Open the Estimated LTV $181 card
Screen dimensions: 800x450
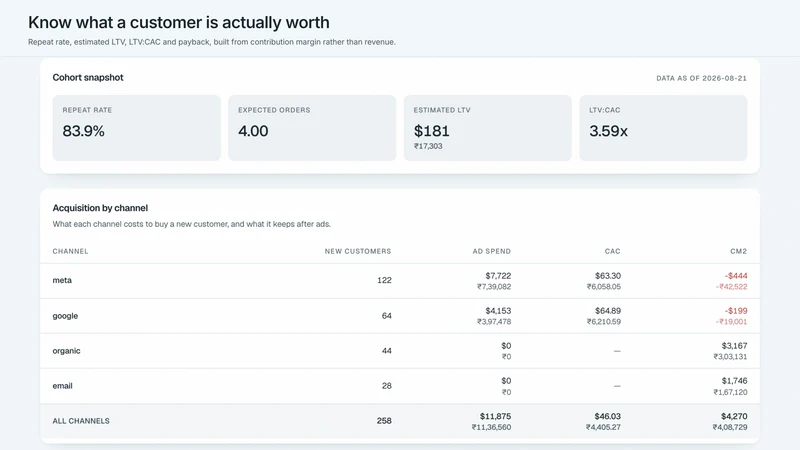click(487, 128)
